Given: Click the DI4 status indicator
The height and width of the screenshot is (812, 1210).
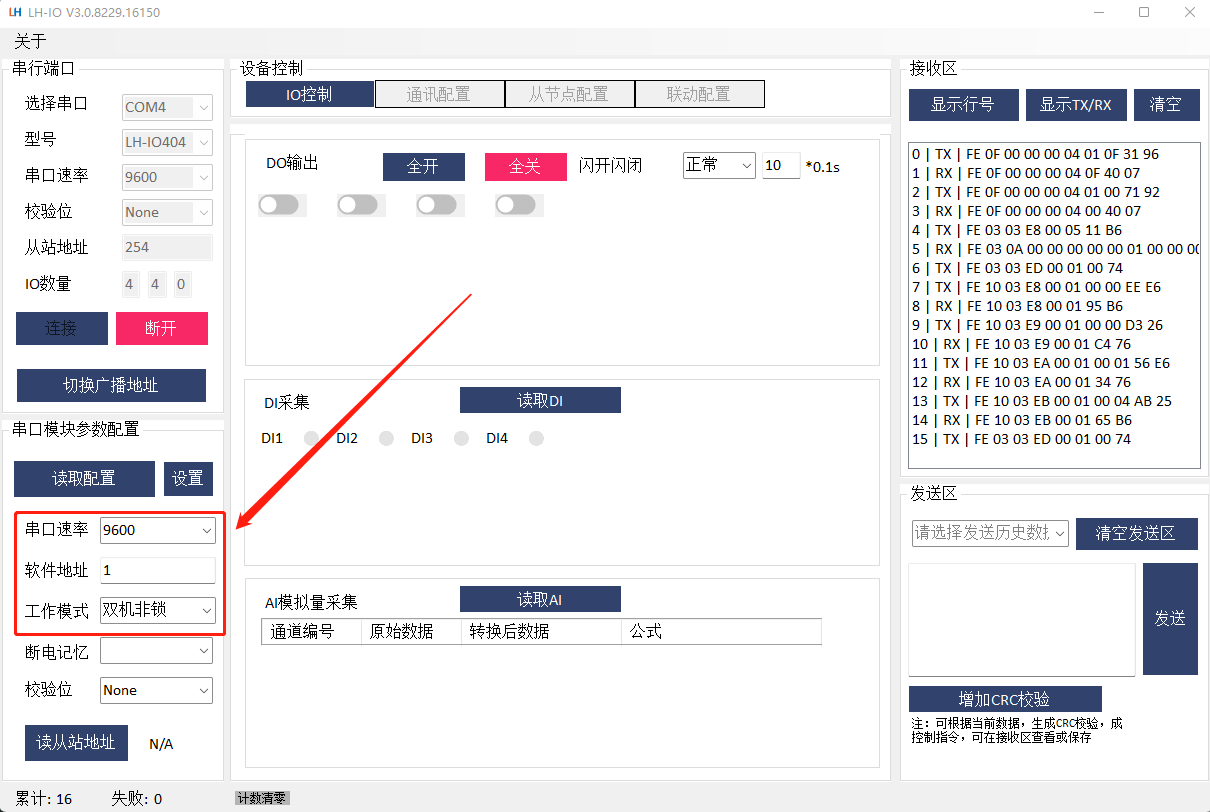Looking at the screenshot, I should click(537, 438).
